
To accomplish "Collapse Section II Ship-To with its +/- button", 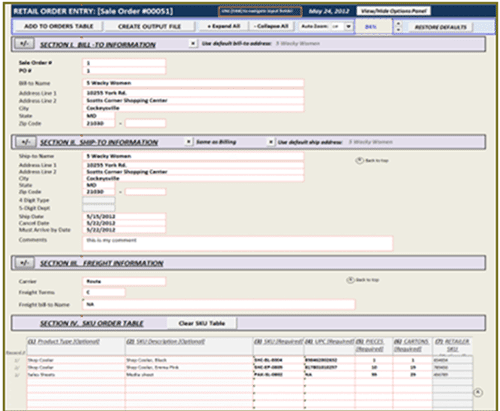I will [x=25, y=142].
